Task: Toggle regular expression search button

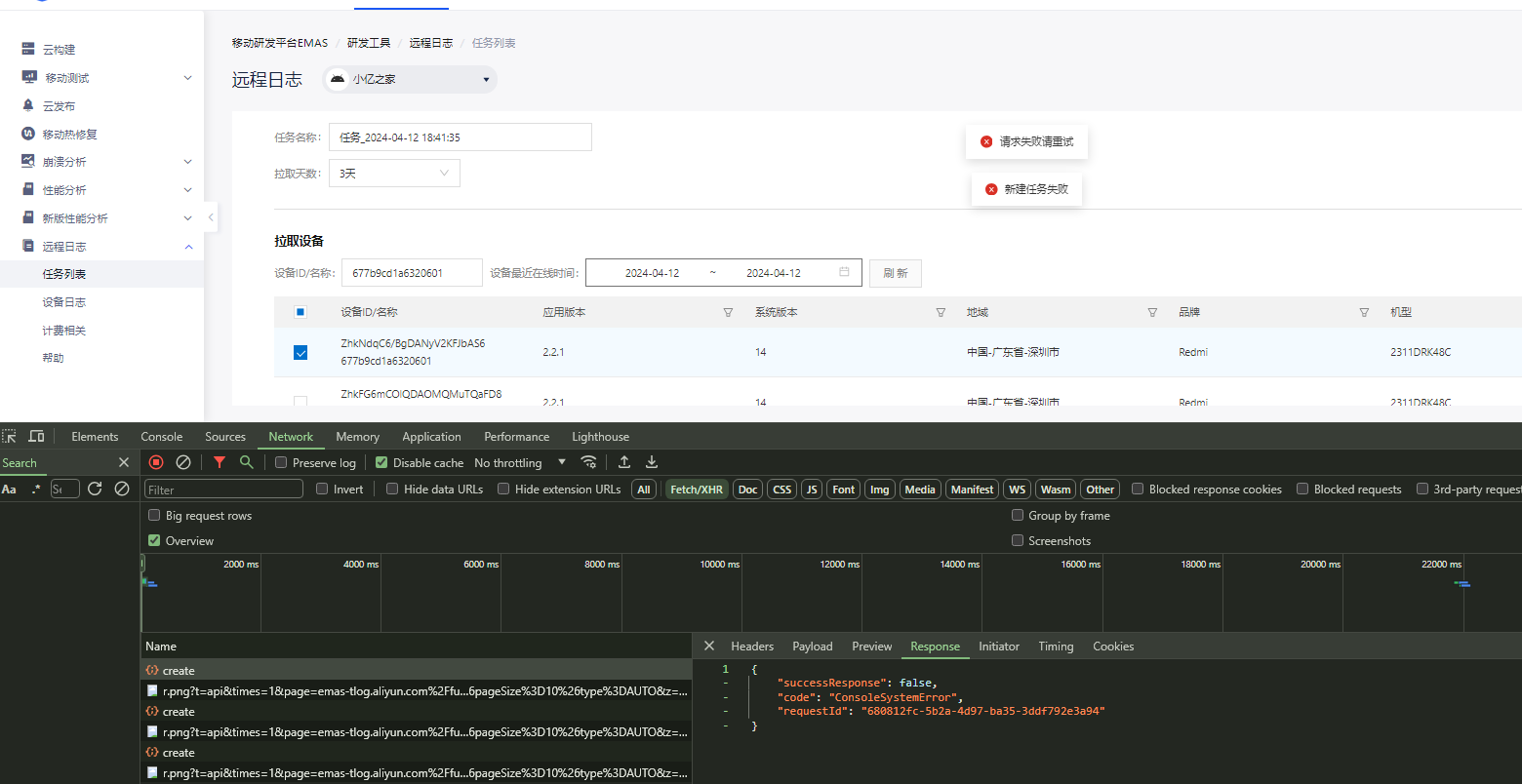Action: point(36,489)
